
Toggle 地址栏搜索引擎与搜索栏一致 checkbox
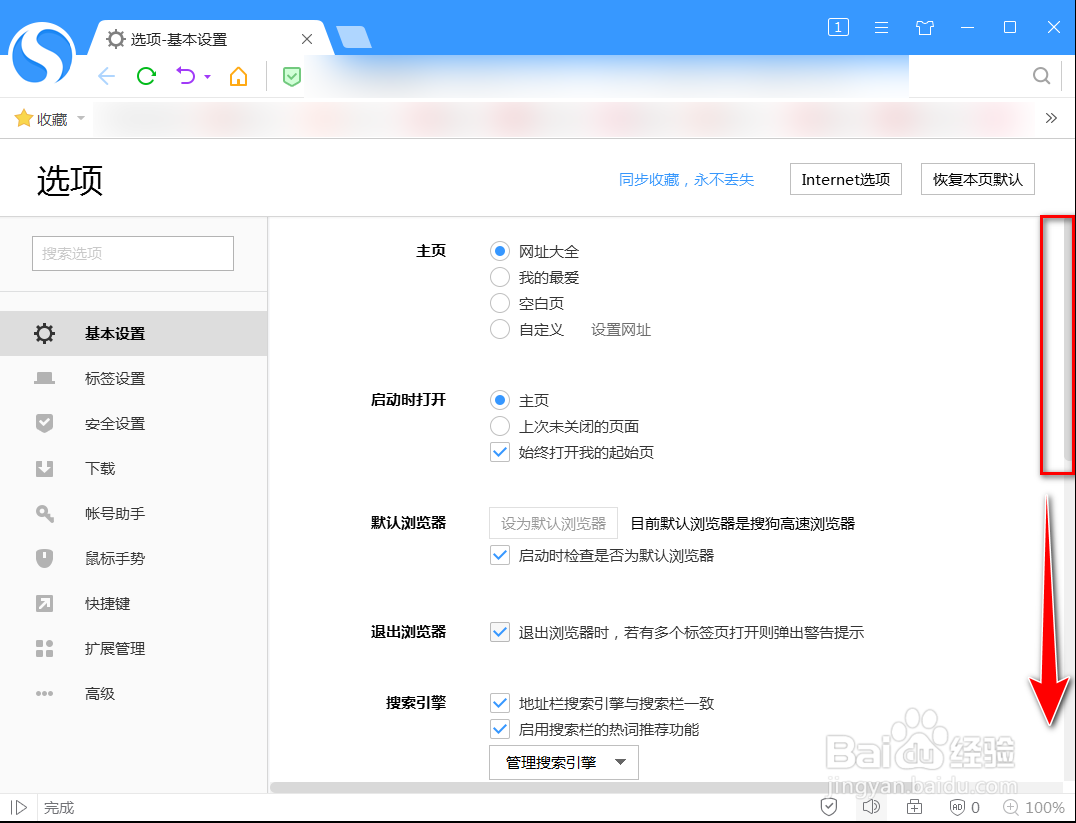point(500,703)
